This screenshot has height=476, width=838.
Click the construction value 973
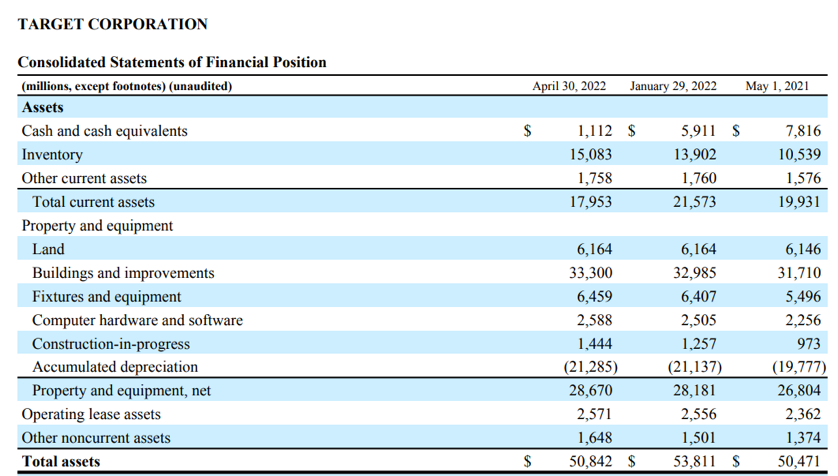pyautogui.click(x=809, y=344)
